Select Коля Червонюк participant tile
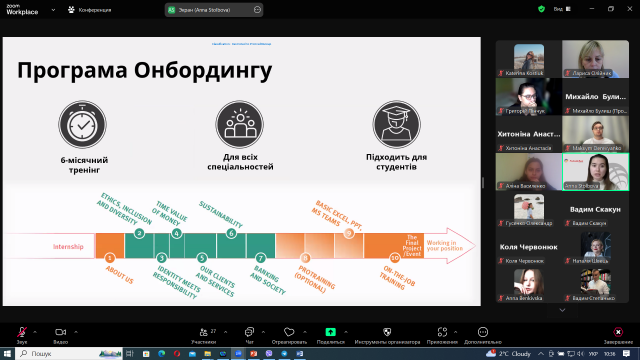The image size is (640, 360). click(x=529, y=247)
